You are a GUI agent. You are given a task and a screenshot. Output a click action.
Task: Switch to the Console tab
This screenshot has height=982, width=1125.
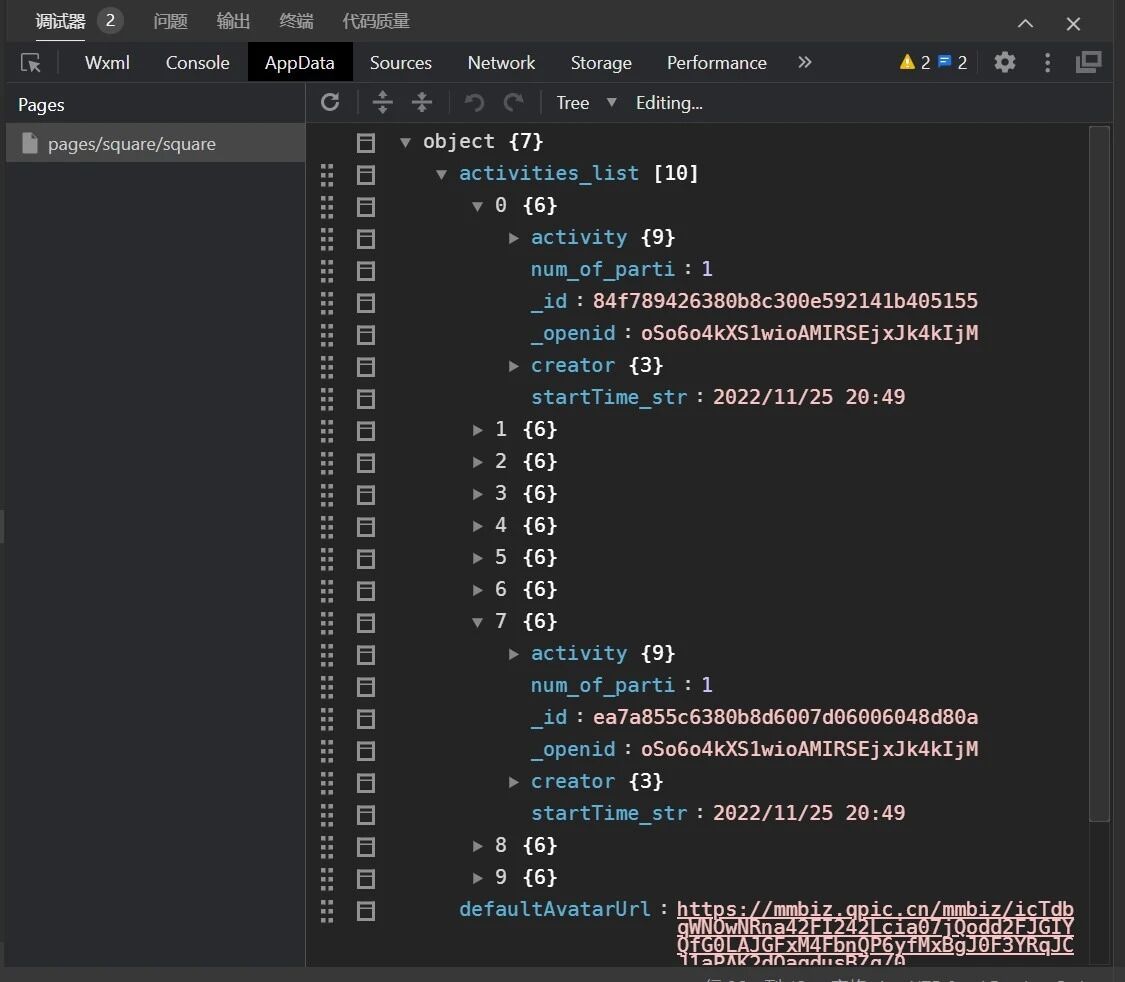point(197,62)
